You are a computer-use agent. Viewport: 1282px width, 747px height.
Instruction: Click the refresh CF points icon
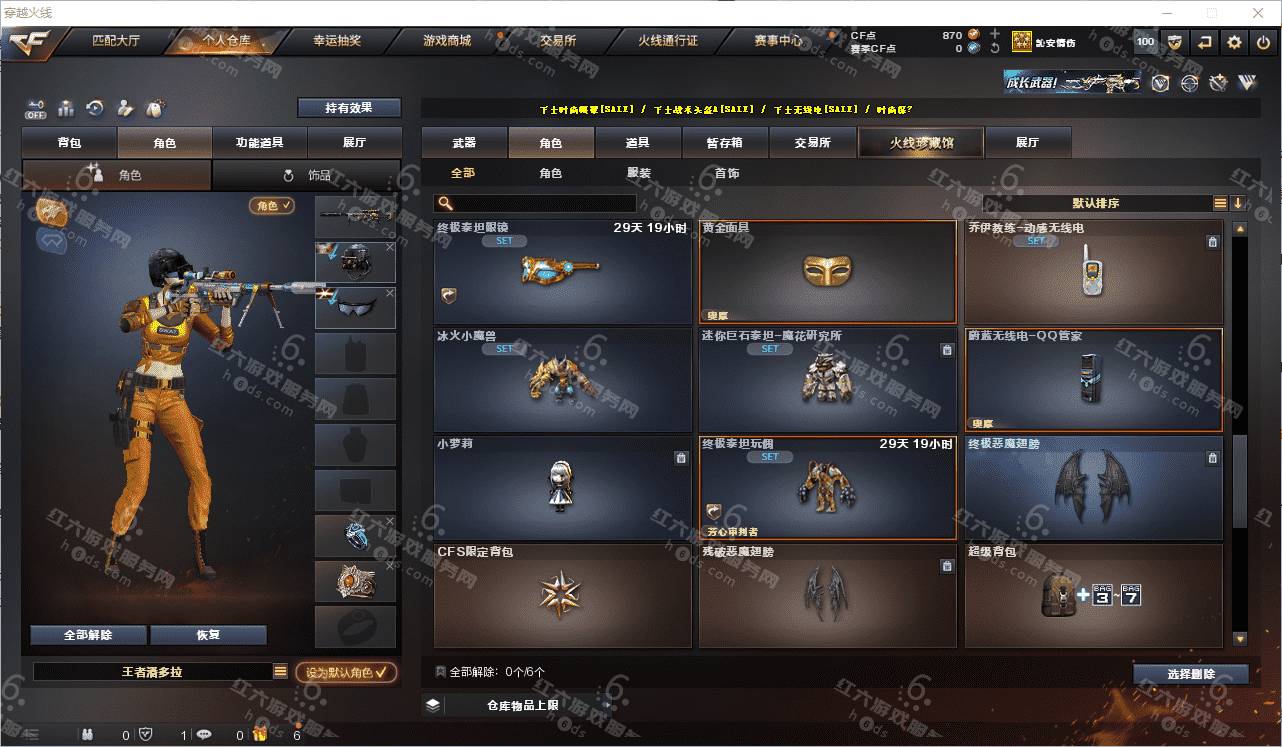point(994,48)
